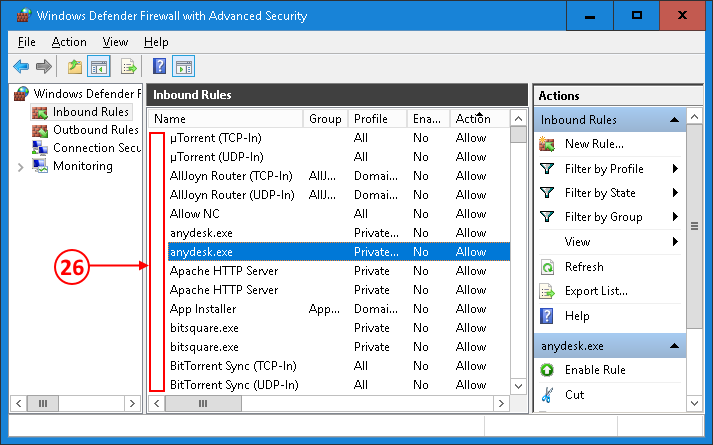Expand the Monitoring tree node
The width and height of the screenshot is (713, 445).
pos(20,167)
